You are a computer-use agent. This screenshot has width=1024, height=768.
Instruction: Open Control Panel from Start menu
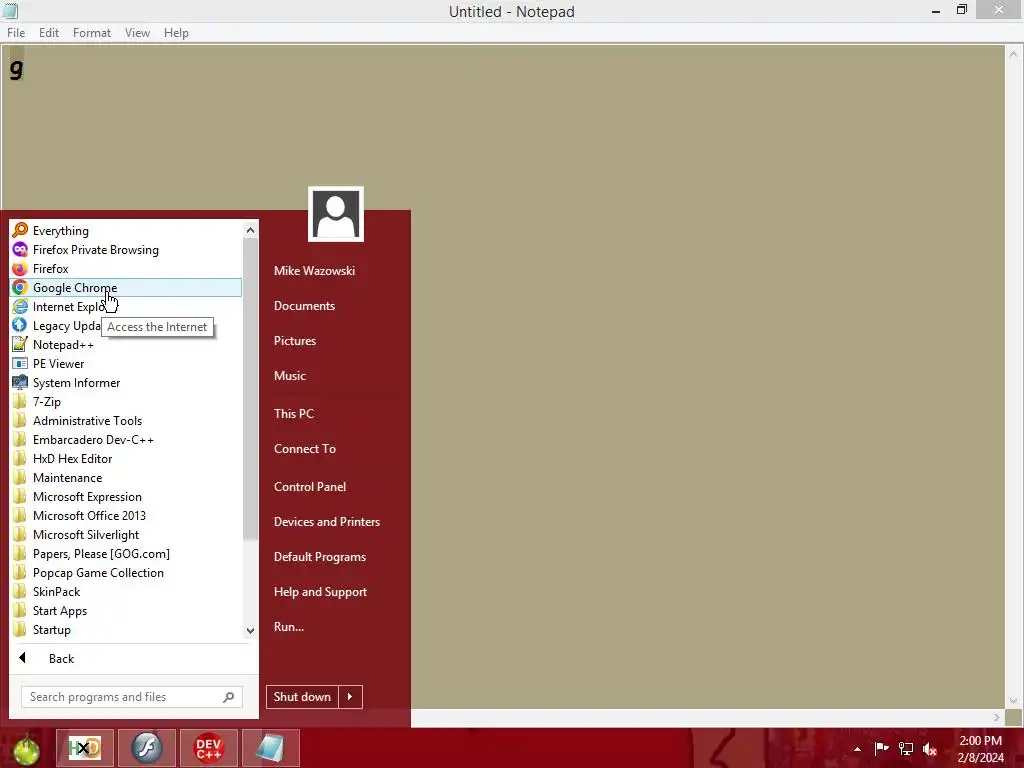coord(310,487)
